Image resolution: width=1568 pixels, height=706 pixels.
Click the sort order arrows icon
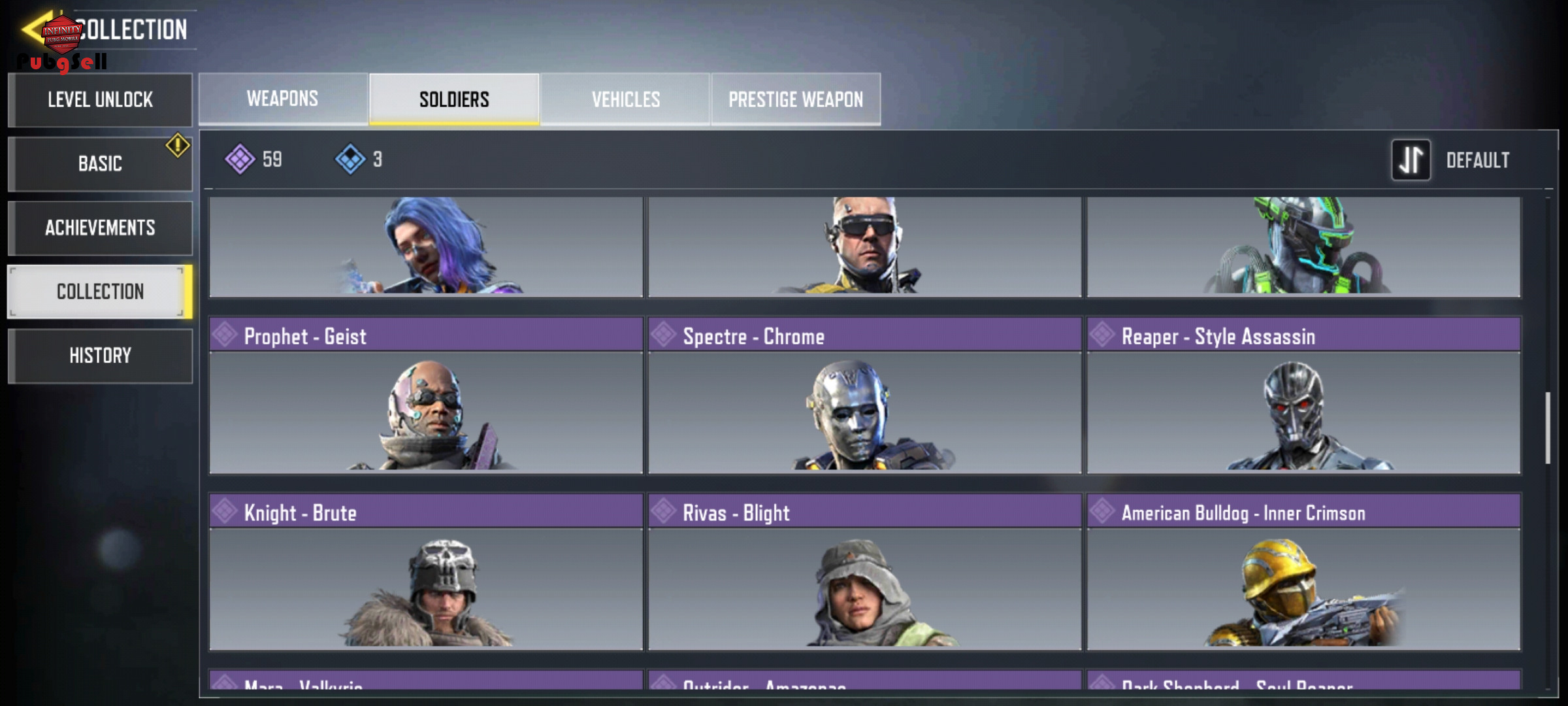point(1411,160)
